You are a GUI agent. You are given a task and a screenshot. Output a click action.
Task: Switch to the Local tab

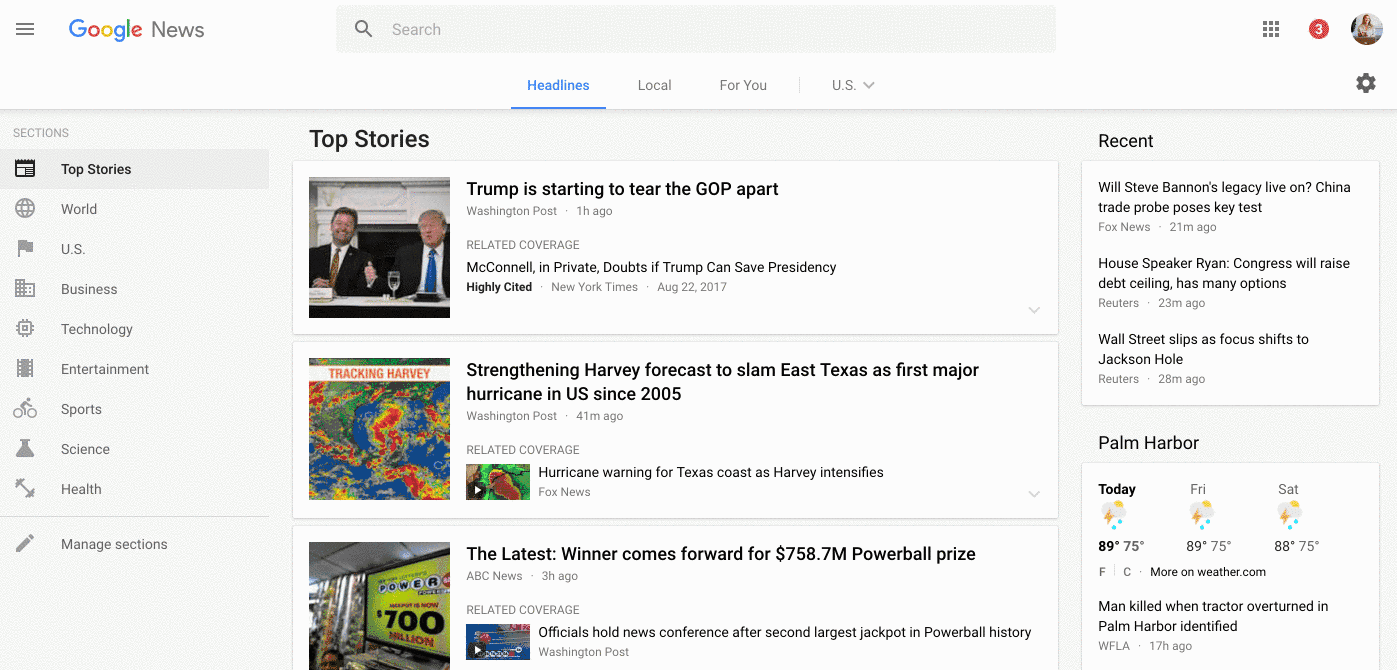[654, 85]
